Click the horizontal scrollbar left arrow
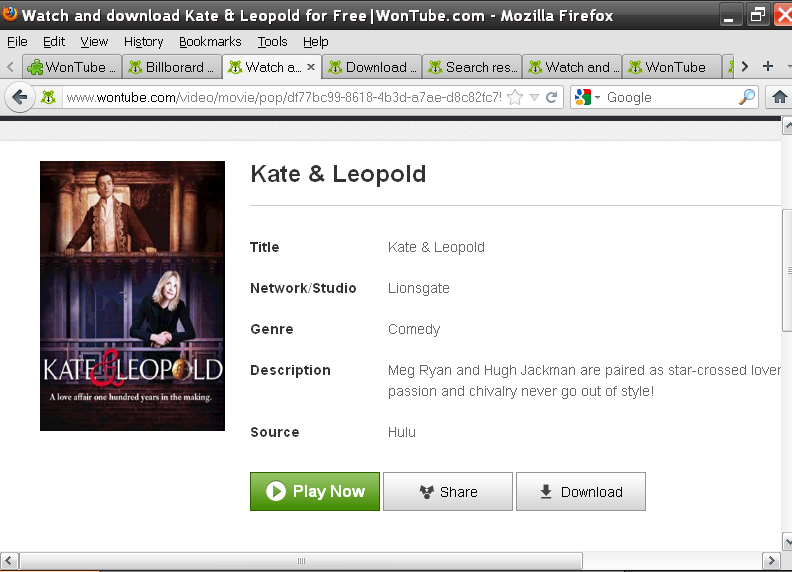 [x=9, y=560]
